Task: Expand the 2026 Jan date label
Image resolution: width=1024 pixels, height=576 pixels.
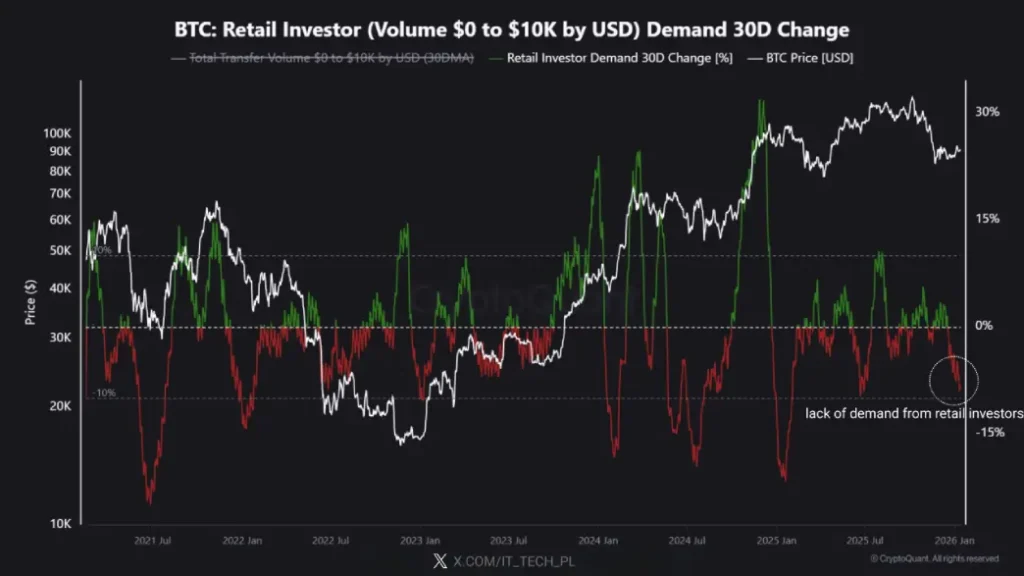Action: (957, 538)
